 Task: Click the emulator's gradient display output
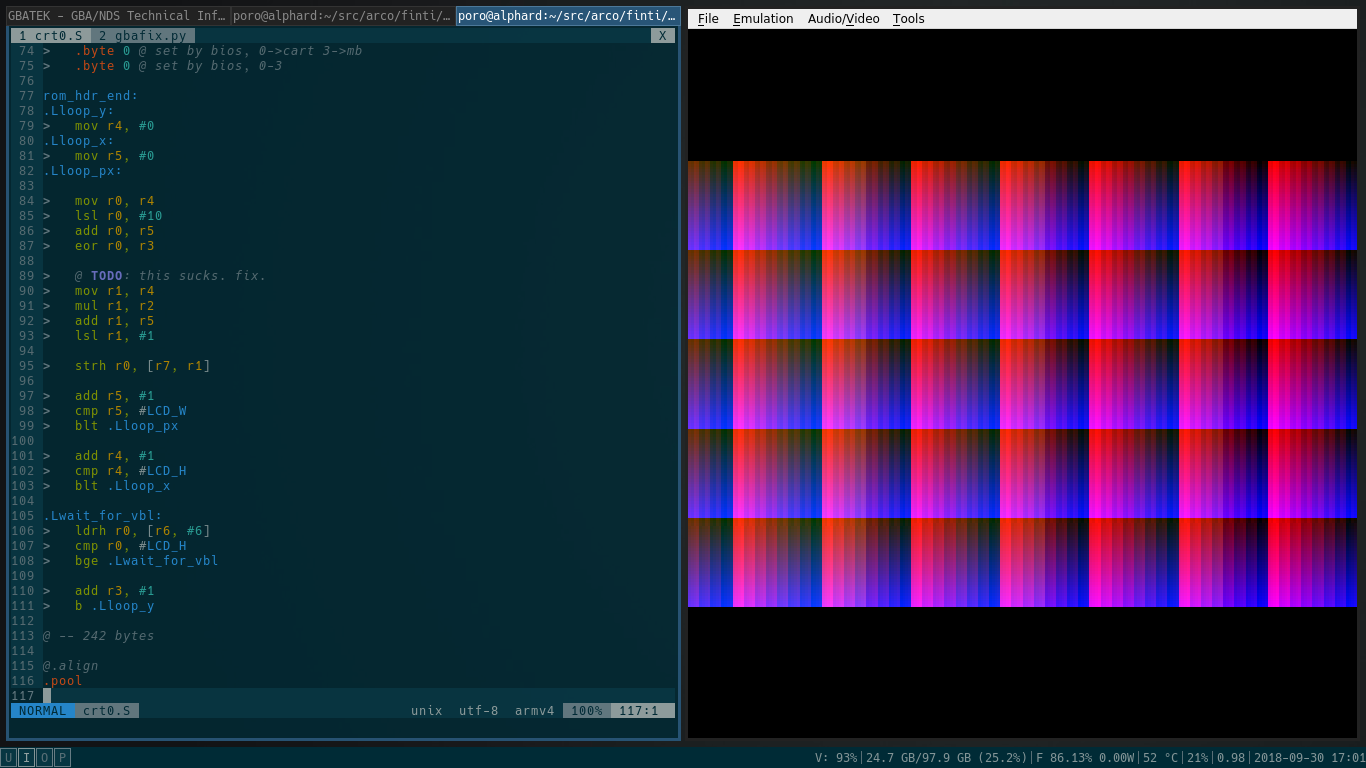[1022, 384]
